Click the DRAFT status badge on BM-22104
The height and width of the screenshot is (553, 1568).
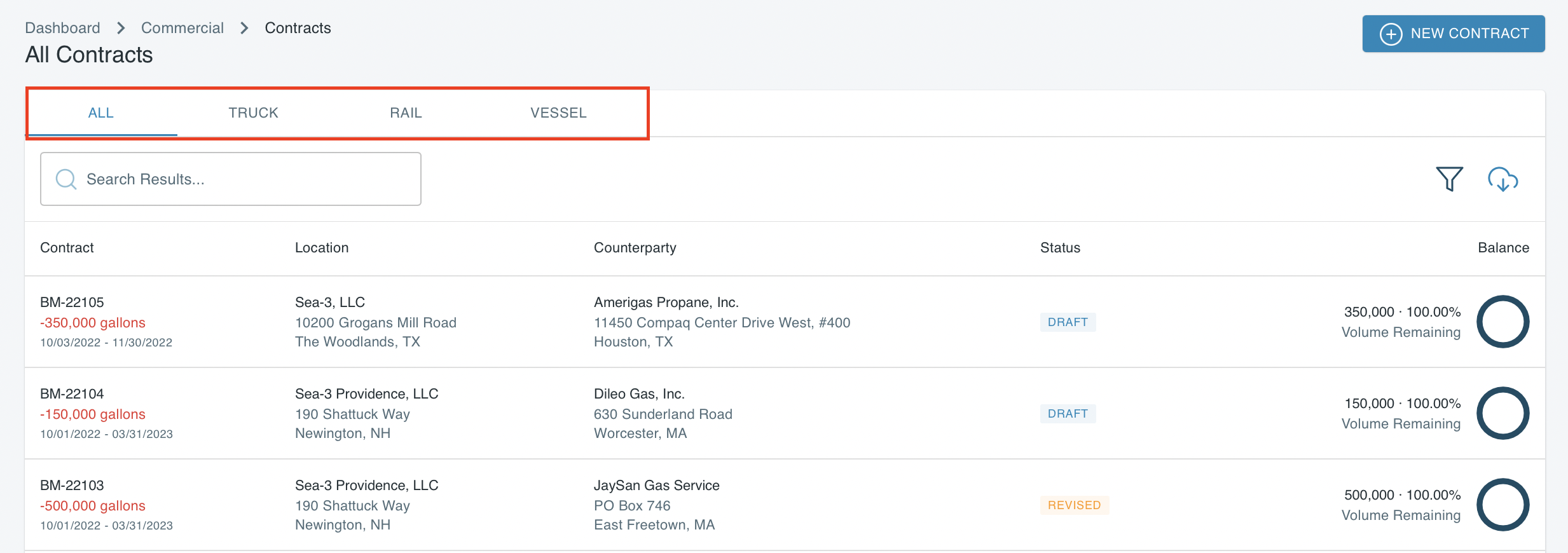click(1068, 413)
